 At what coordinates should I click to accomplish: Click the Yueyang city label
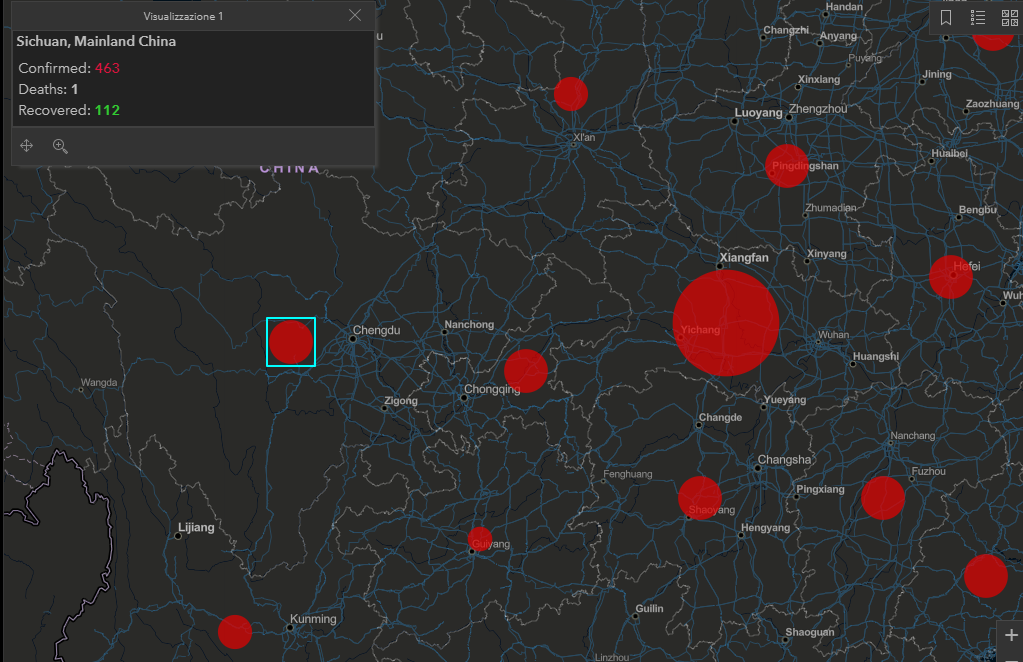pyautogui.click(x=785, y=400)
